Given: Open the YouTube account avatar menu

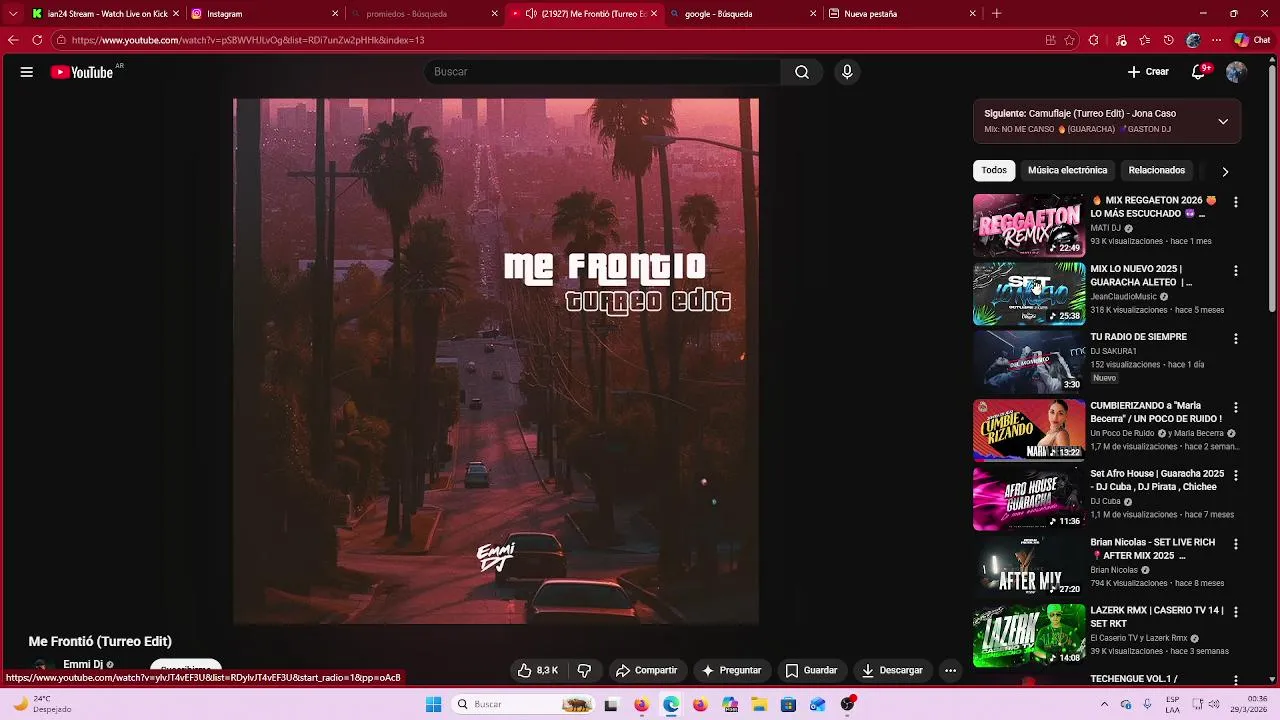Looking at the screenshot, I should tap(1236, 72).
